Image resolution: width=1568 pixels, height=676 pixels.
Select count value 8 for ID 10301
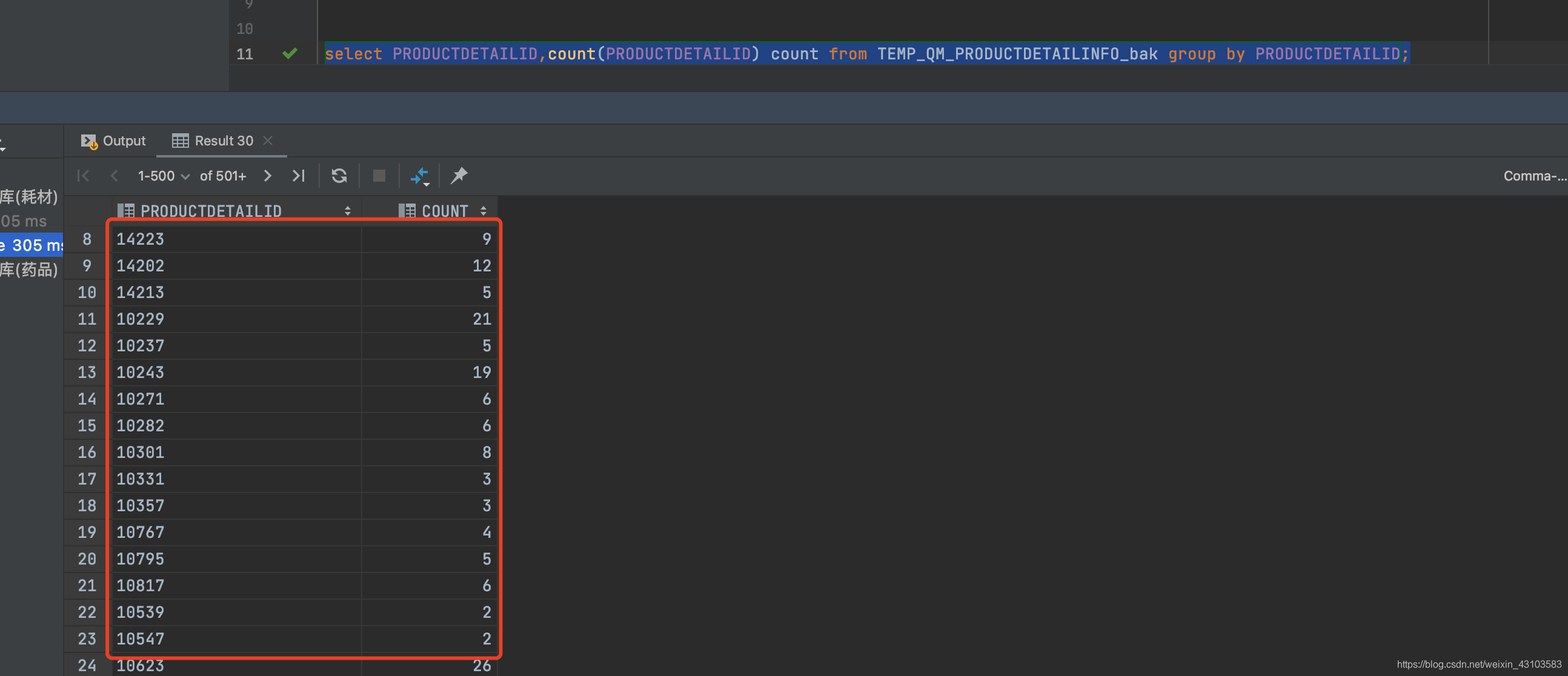[430, 452]
